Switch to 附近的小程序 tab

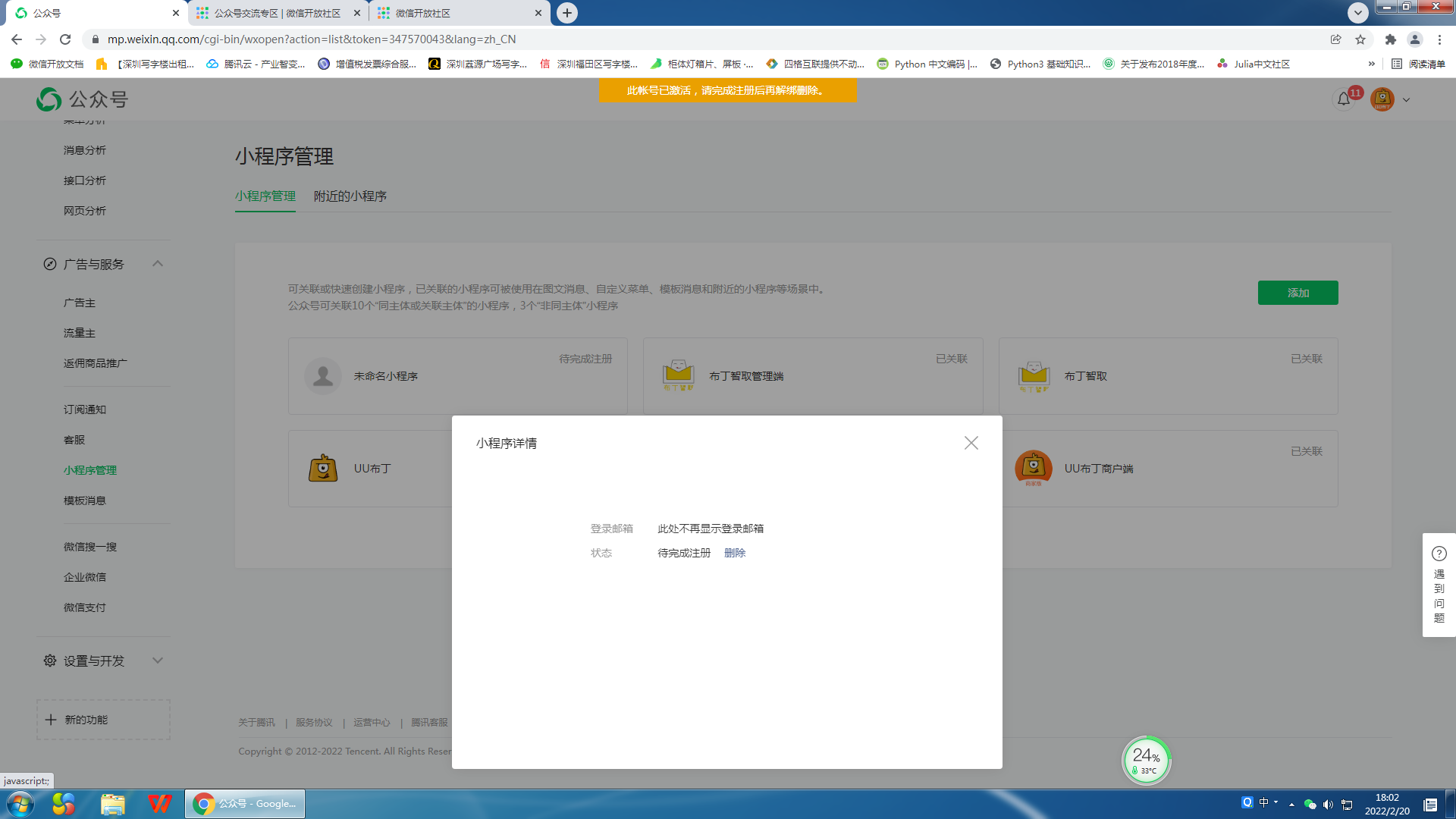click(350, 196)
